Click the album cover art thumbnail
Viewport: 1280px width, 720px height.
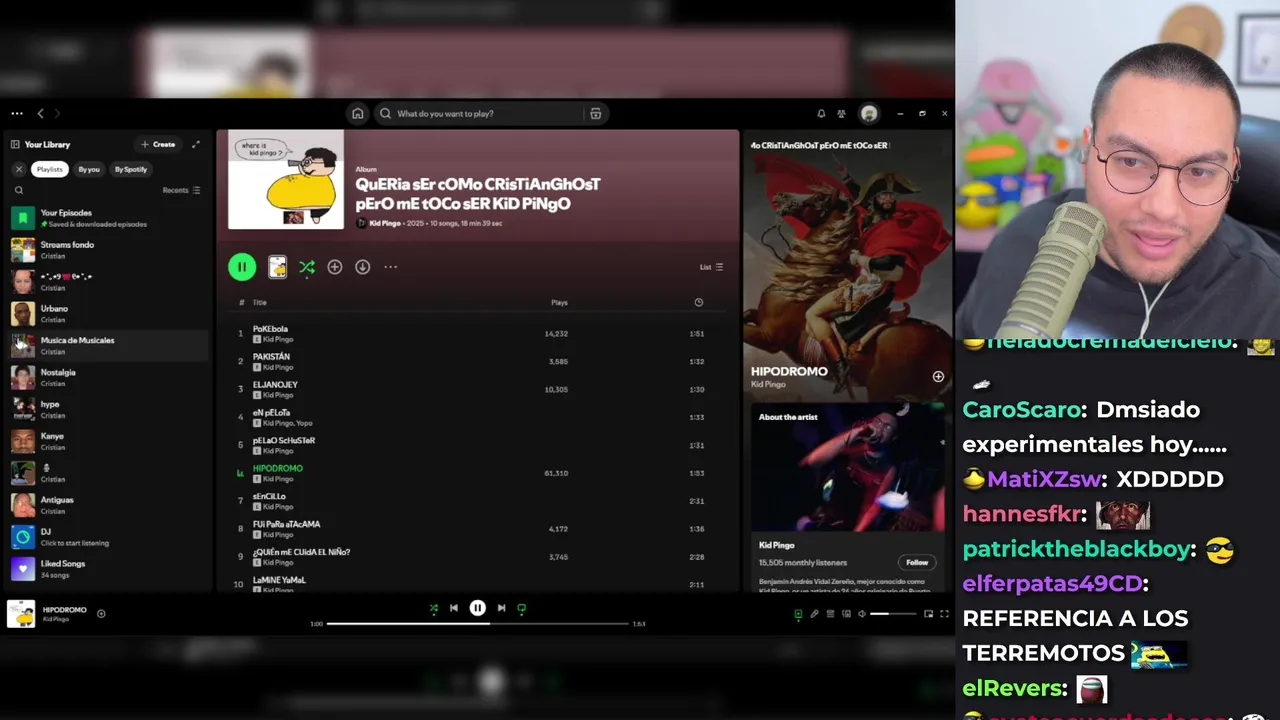[286, 180]
